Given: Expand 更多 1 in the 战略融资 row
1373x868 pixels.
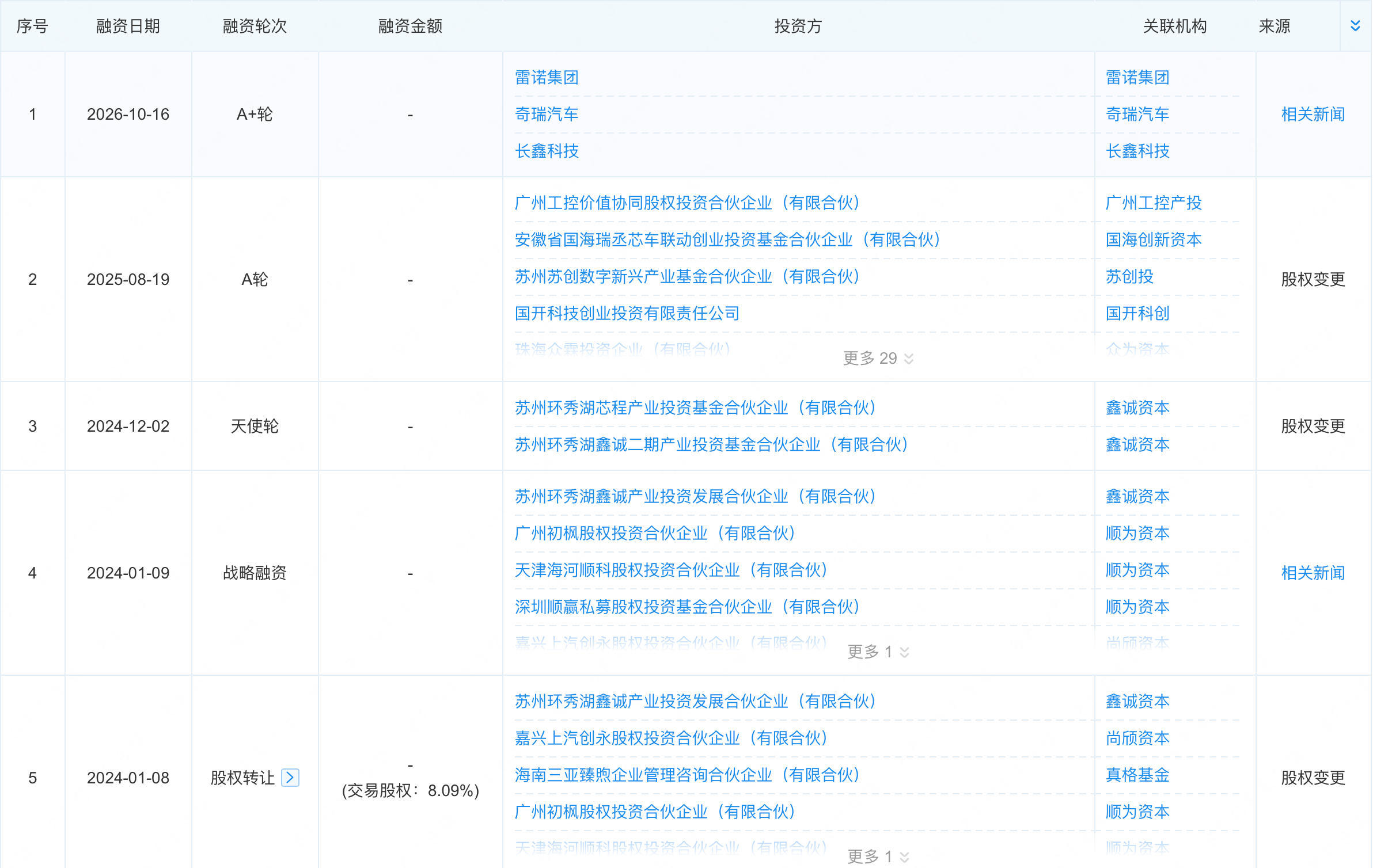Looking at the screenshot, I should pyautogui.click(x=878, y=652).
